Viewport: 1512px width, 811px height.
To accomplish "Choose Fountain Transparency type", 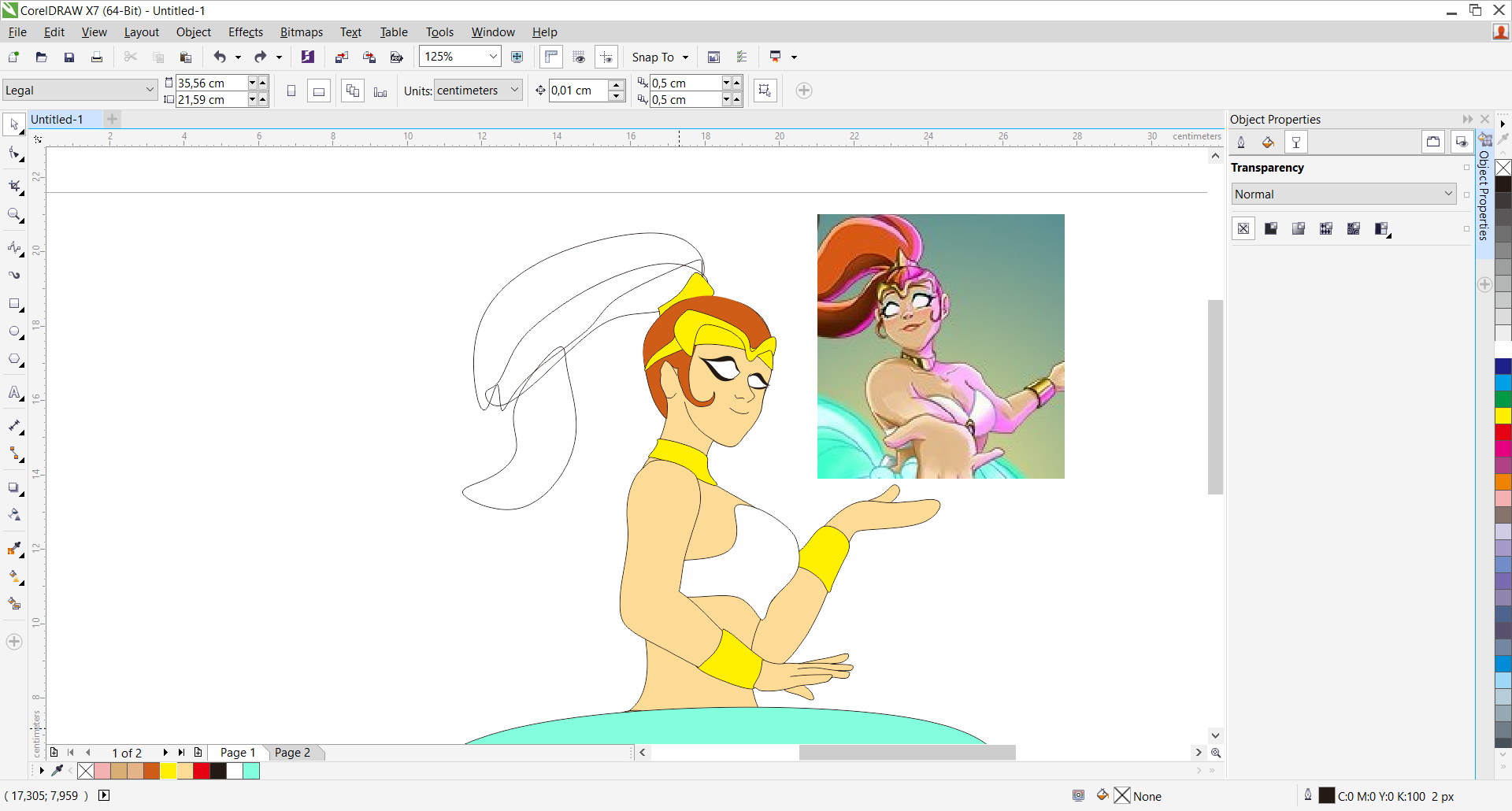I will coord(1299,228).
